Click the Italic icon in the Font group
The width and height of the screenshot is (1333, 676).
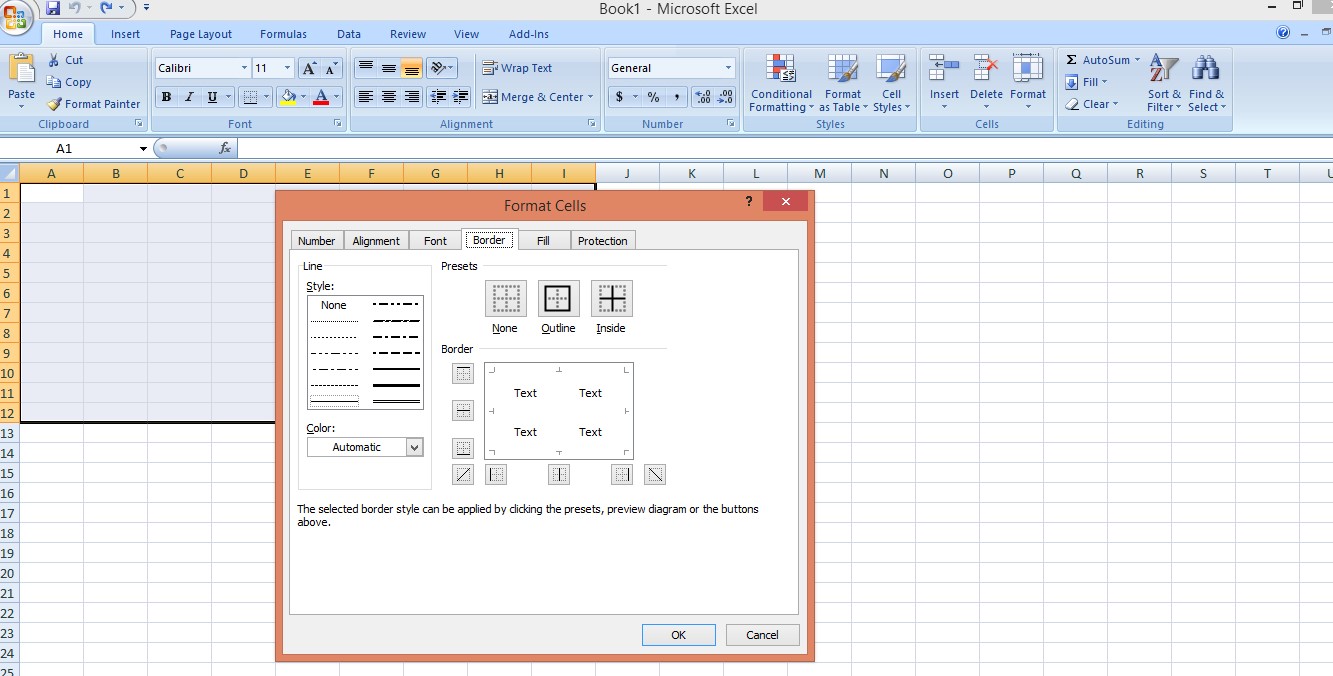(188, 97)
